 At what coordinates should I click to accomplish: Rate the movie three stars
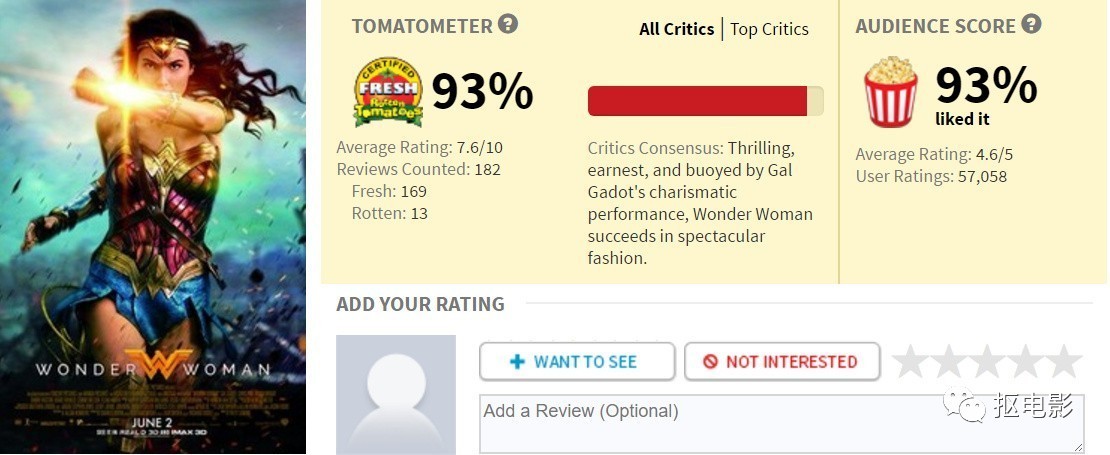pyautogui.click(x=987, y=362)
